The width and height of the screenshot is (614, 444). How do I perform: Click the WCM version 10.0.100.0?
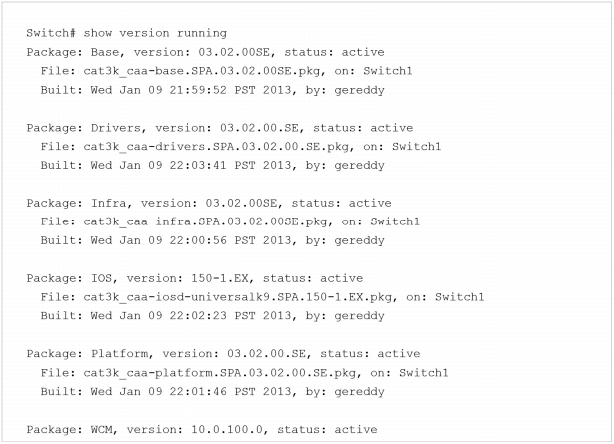point(227,430)
